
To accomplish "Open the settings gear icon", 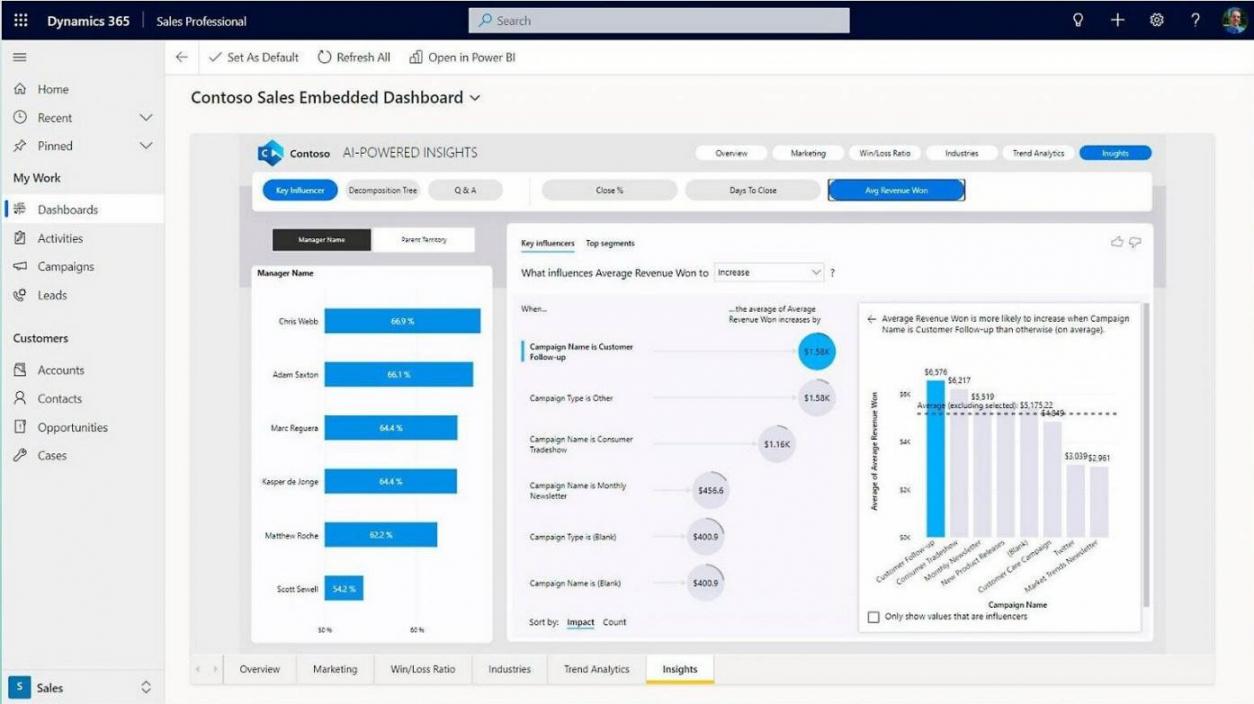I will point(1157,20).
